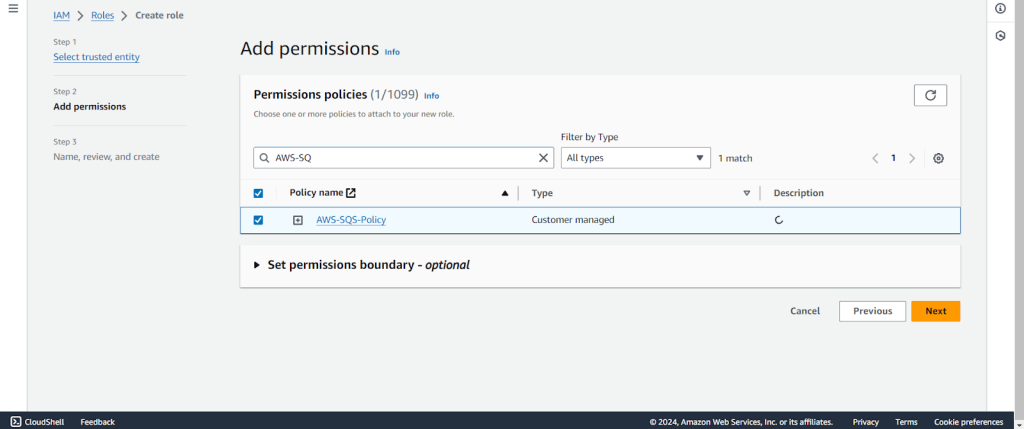This screenshot has height=429, width=1024.
Task: Sort by Policy name ascending arrow
Action: (504, 193)
